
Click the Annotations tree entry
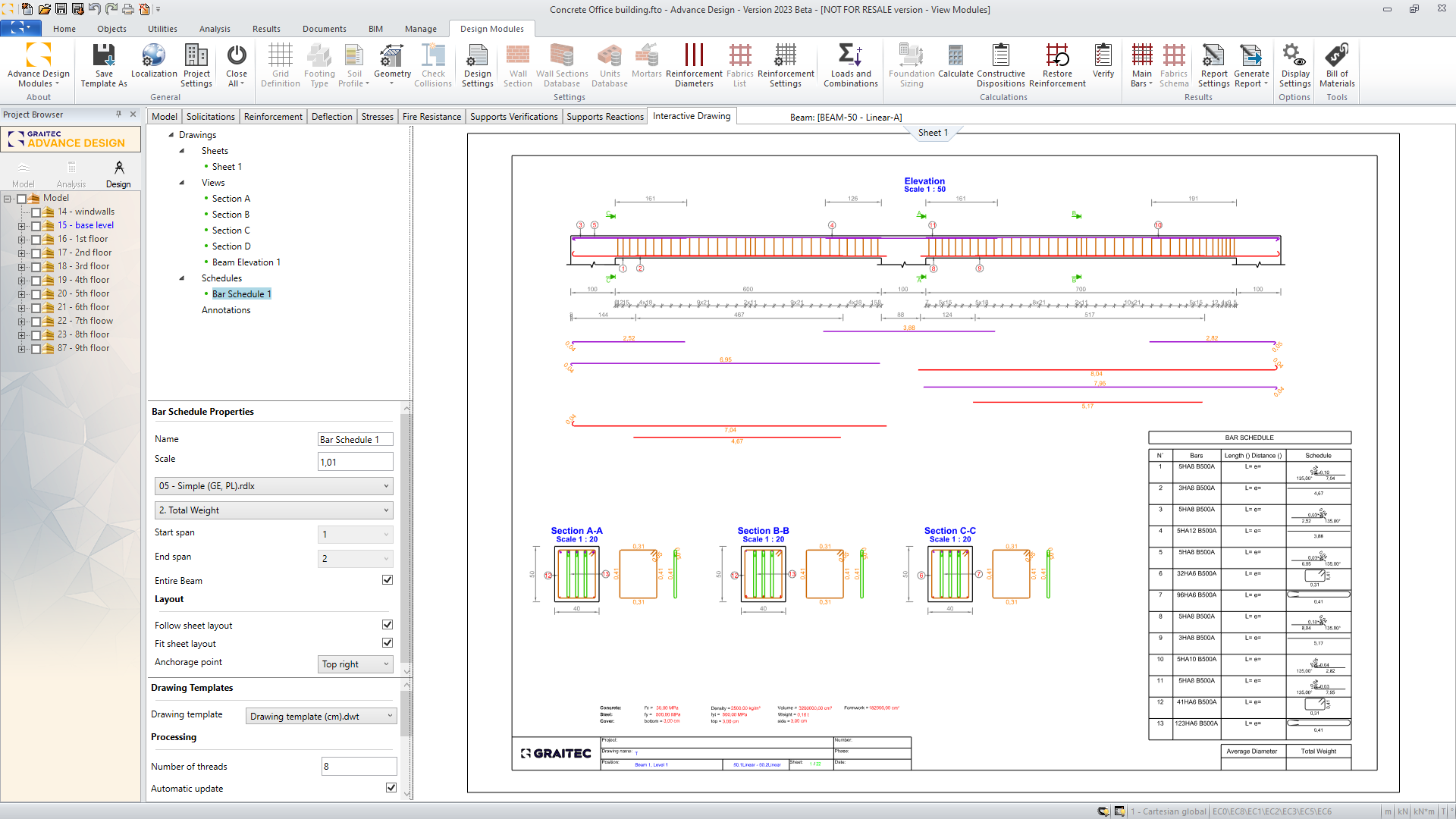226,310
